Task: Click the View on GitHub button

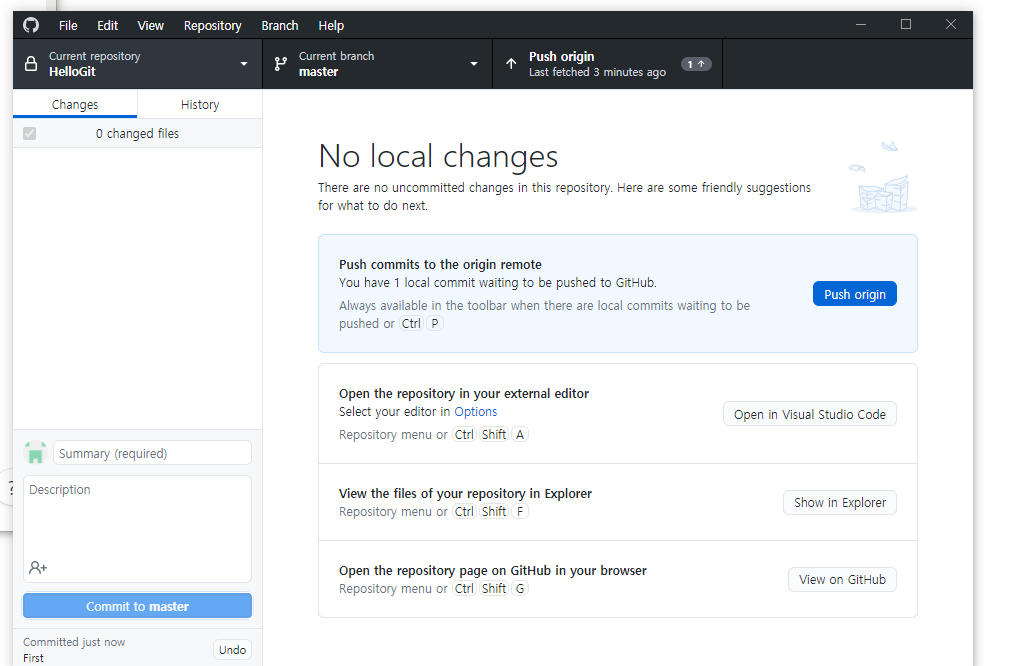Action: [x=842, y=579]
